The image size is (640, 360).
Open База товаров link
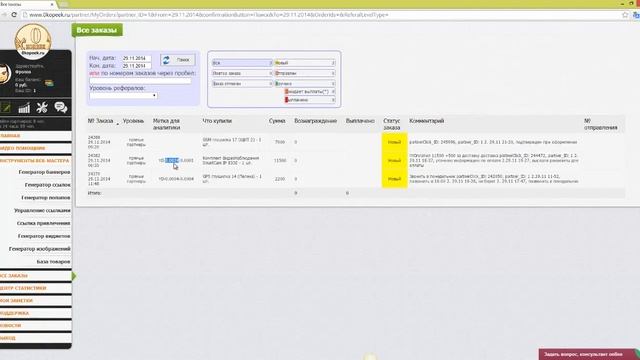tap(53, 262)
